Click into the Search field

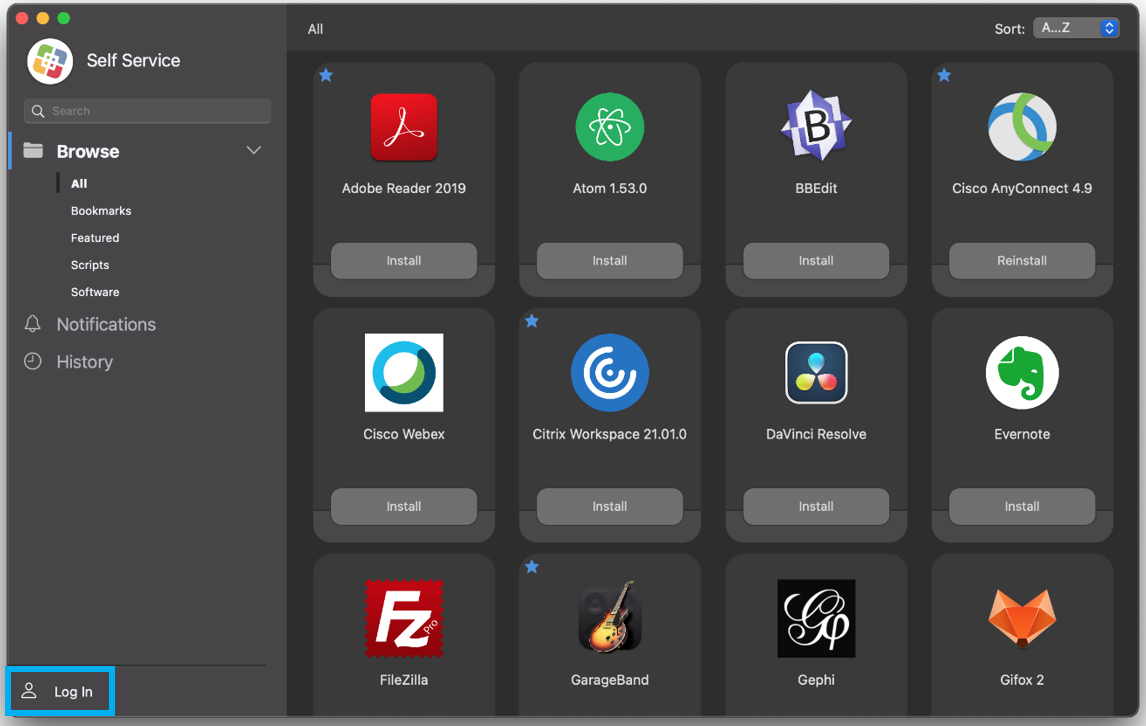148,111
